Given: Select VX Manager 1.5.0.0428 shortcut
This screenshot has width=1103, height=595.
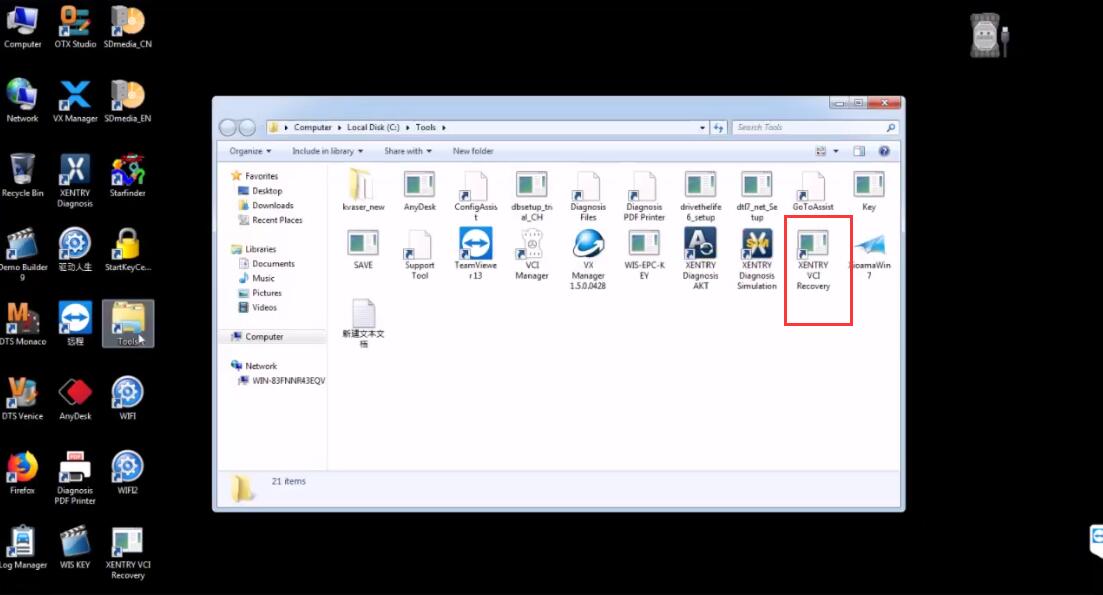Looking at the screenshot, I should click(588, 259).
